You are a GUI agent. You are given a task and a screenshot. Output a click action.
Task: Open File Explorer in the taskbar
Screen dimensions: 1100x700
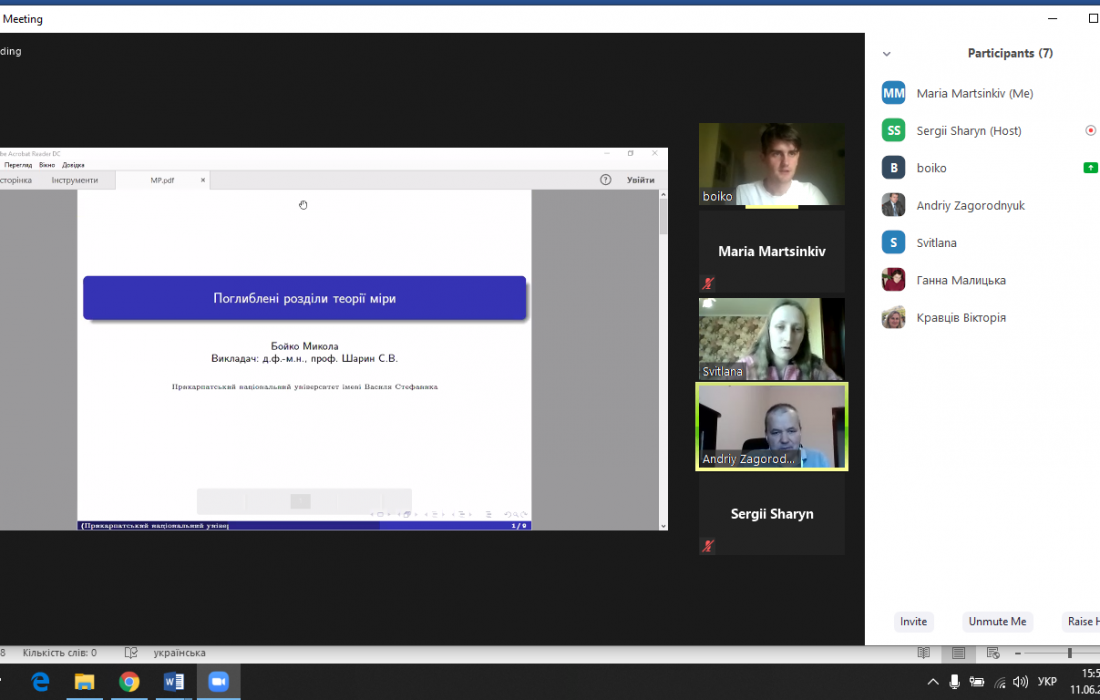pyautogui.click(x=85, y=682)
